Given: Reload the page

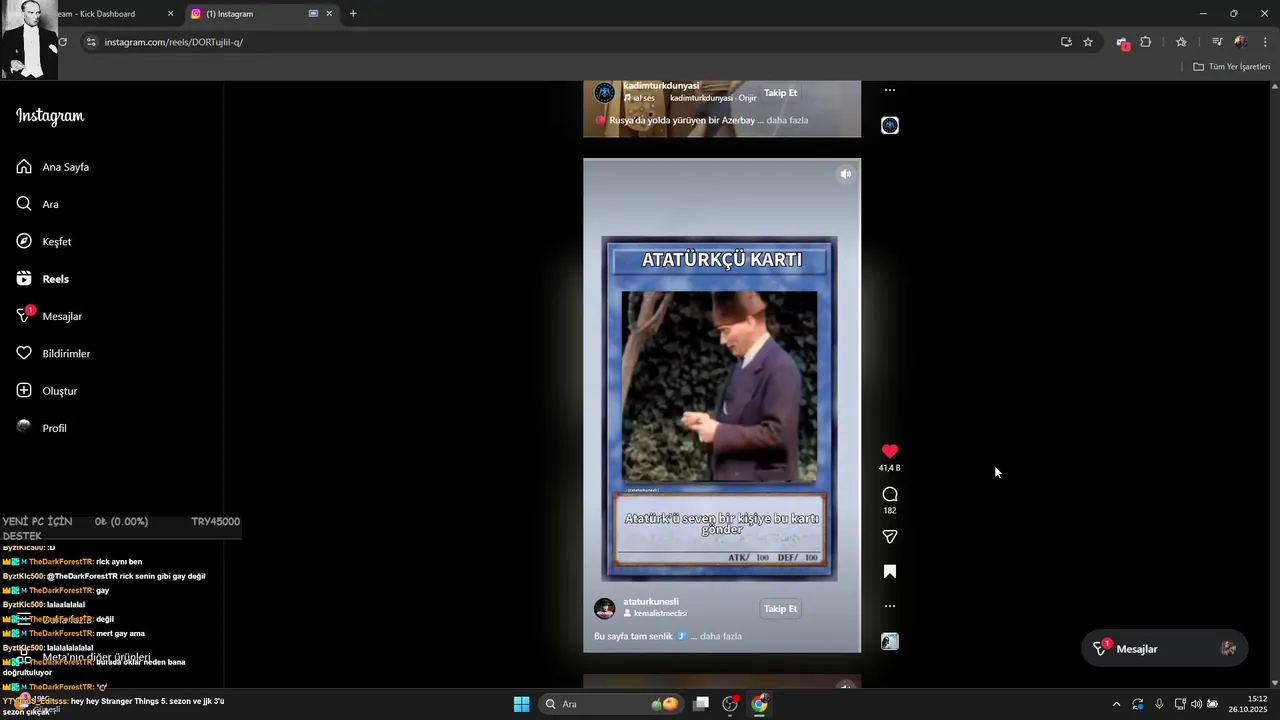Looking at the screenshot, I should 62,42.
